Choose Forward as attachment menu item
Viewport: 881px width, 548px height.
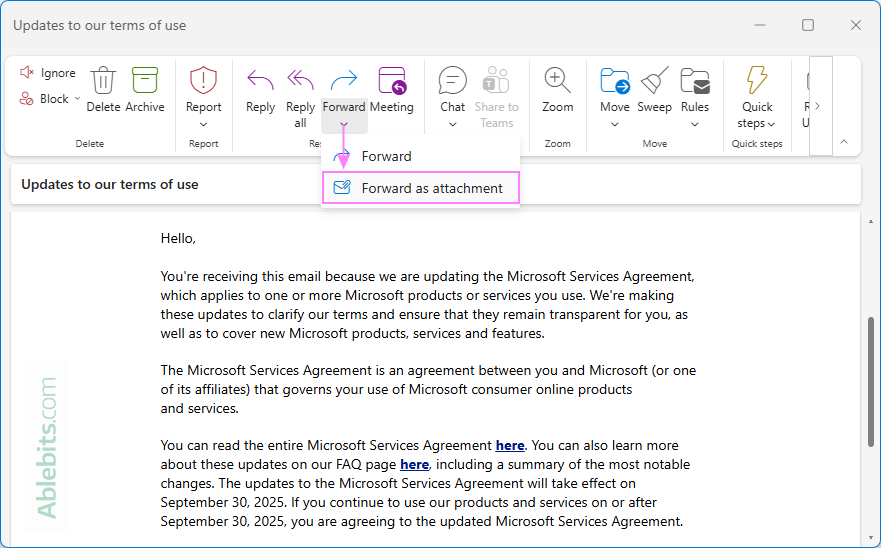click(420, 188)
